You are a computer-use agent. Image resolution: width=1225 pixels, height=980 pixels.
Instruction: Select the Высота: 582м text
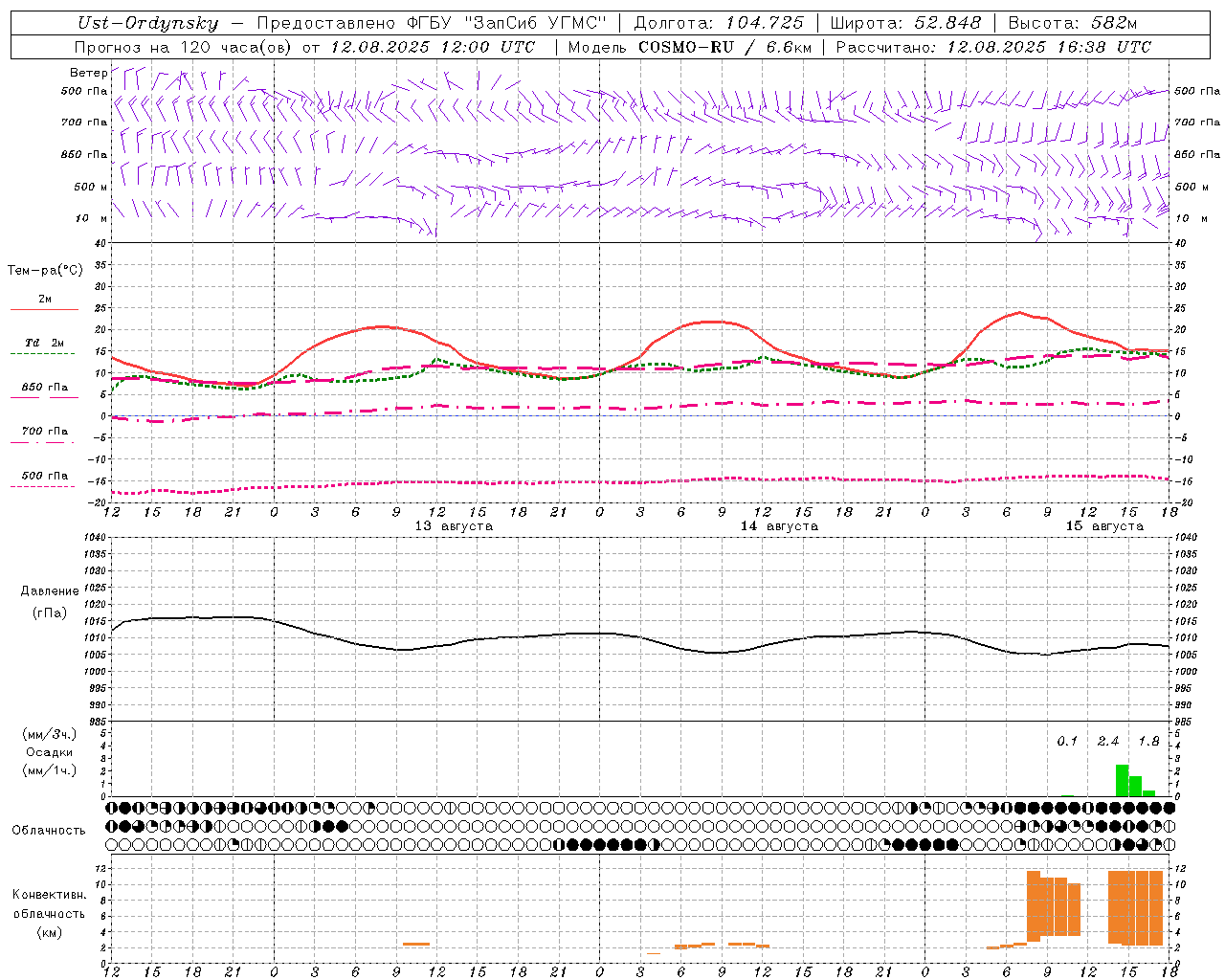1073,23
